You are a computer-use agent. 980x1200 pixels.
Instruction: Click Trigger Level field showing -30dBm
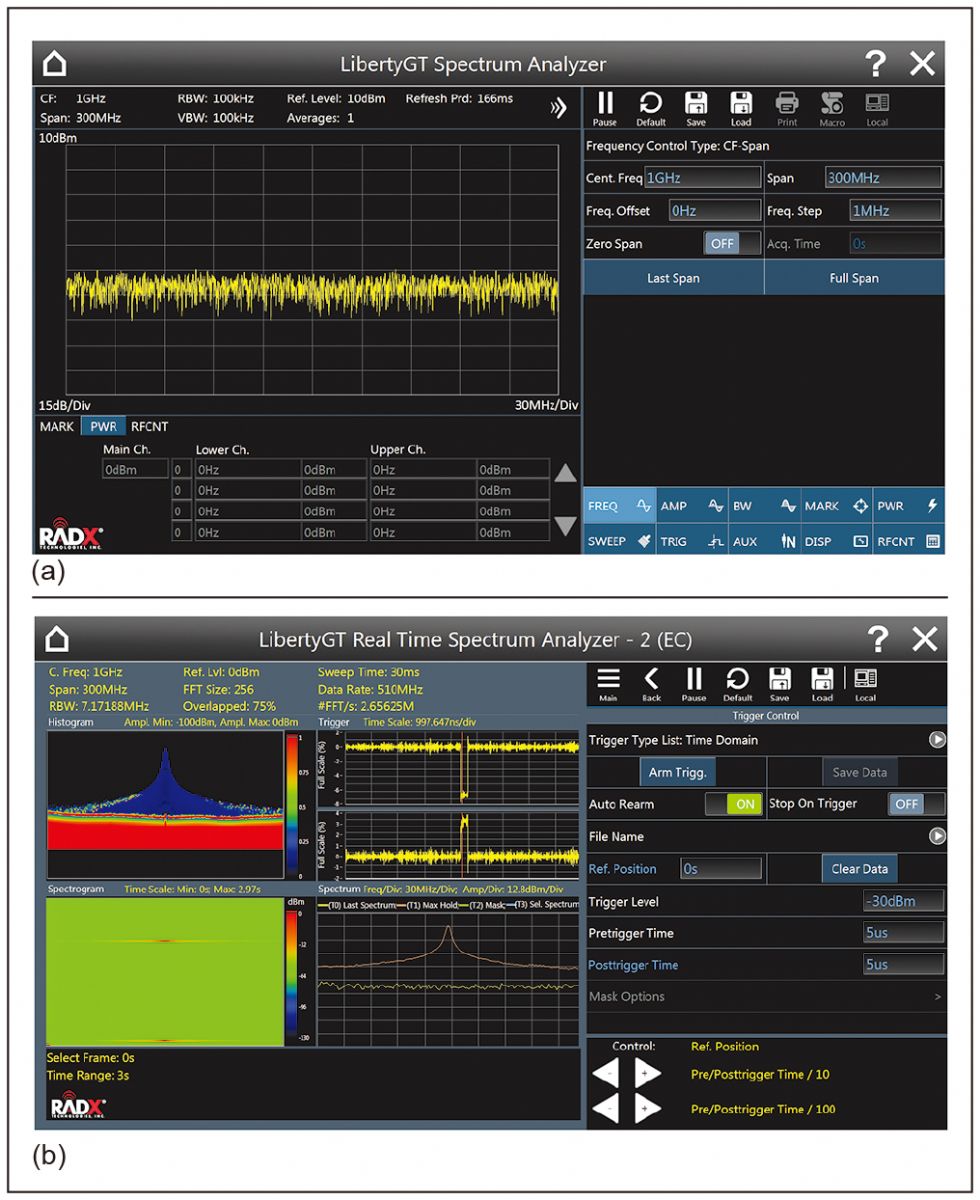[x=904, y=901]
